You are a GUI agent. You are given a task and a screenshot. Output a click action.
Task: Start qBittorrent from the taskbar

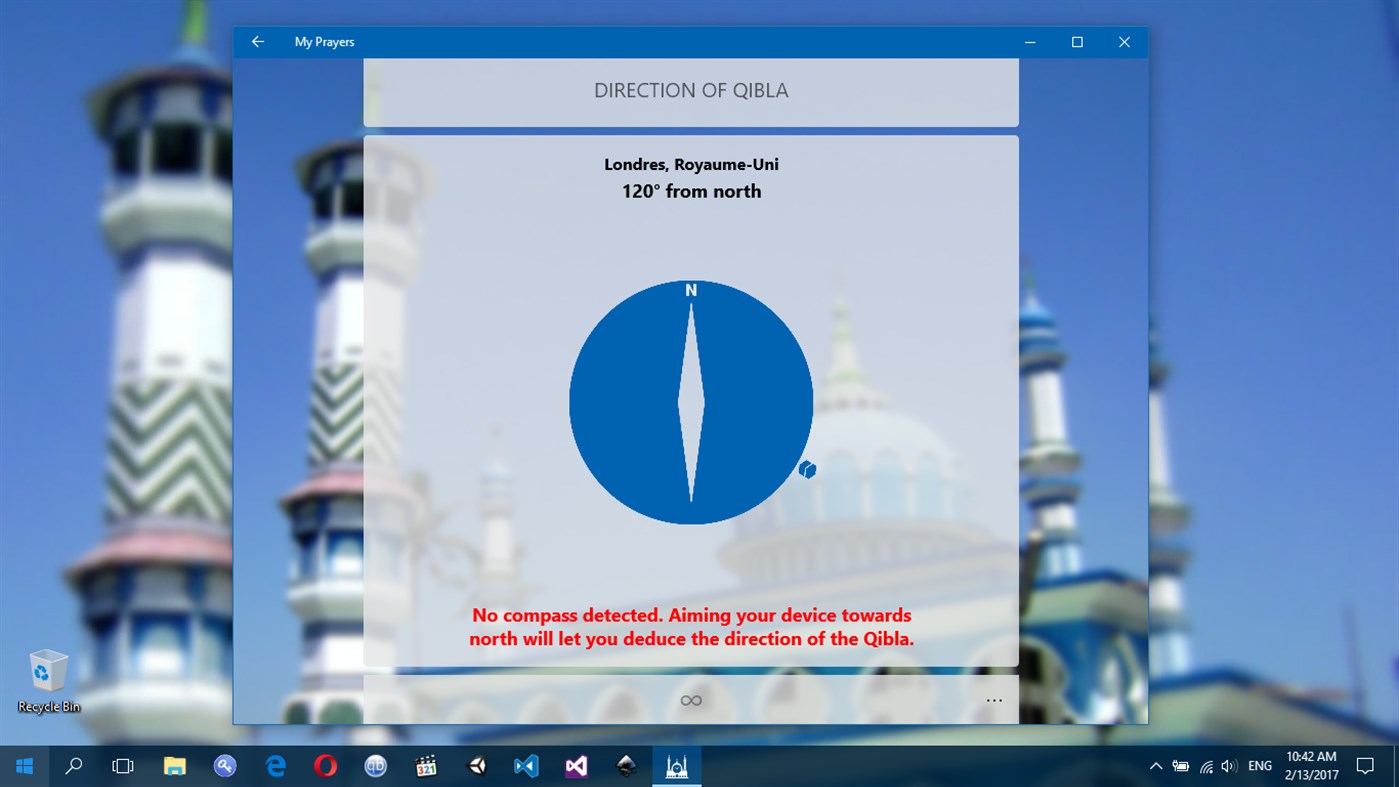375,765
